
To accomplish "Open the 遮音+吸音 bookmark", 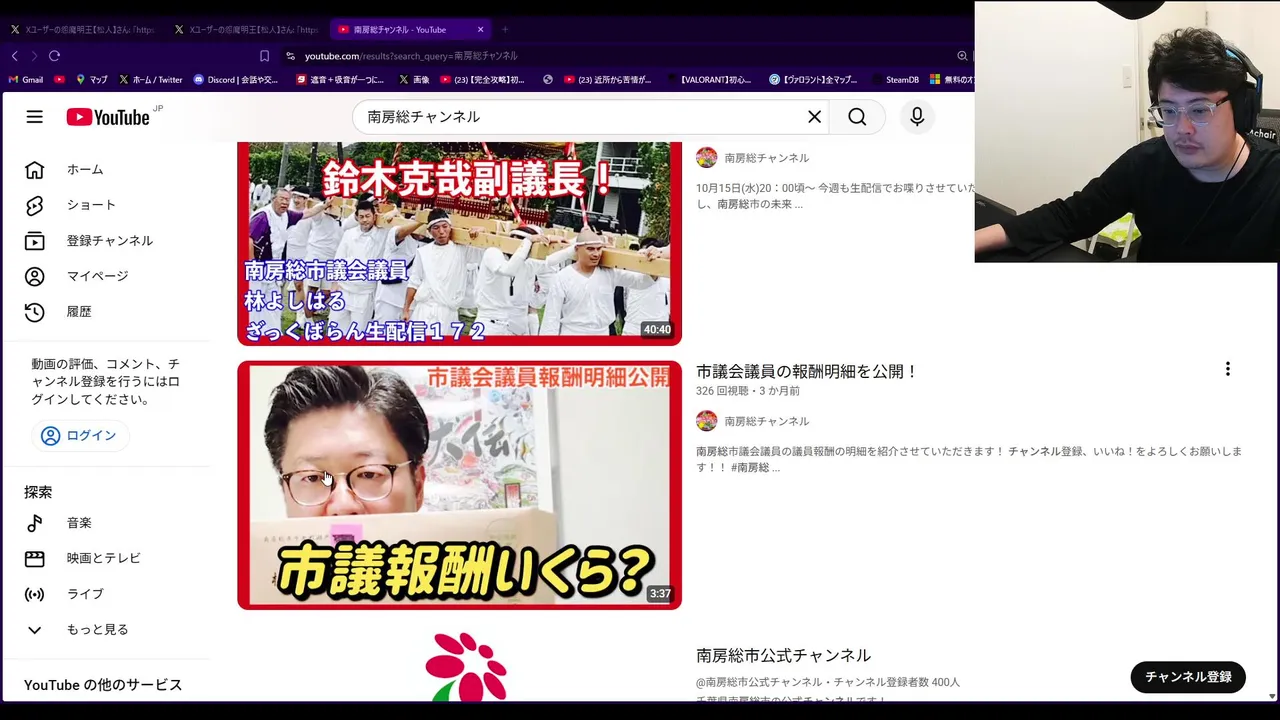I will (340, 80).
